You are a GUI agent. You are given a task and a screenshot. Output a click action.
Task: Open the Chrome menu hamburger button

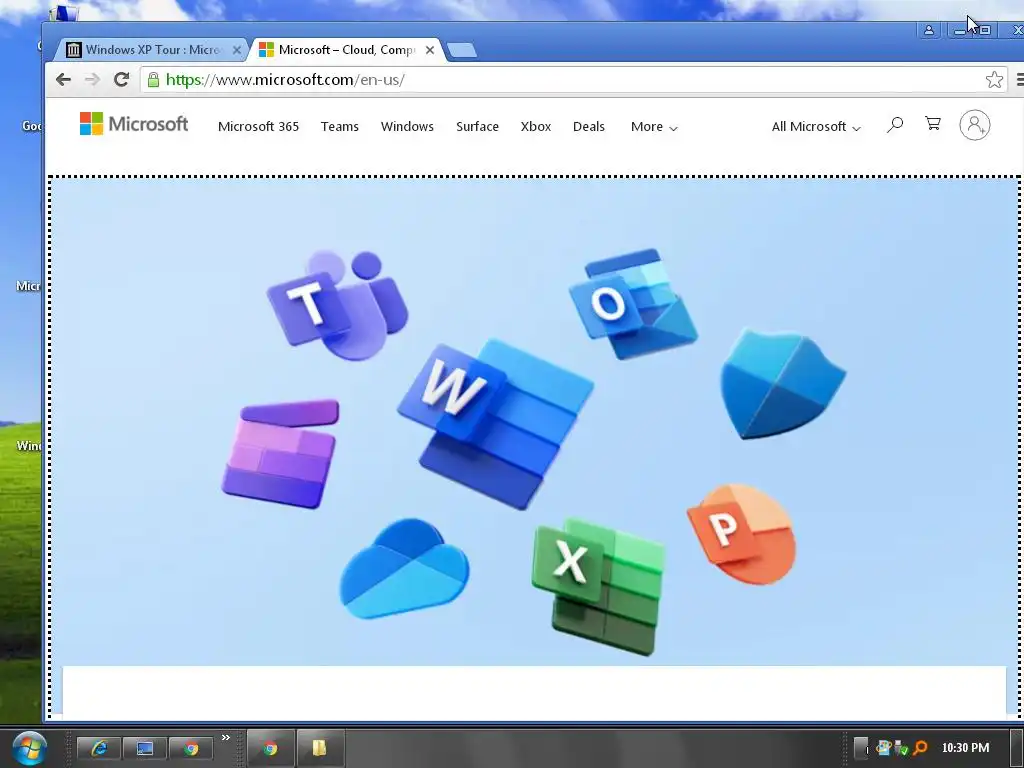tap(1019, 80)
